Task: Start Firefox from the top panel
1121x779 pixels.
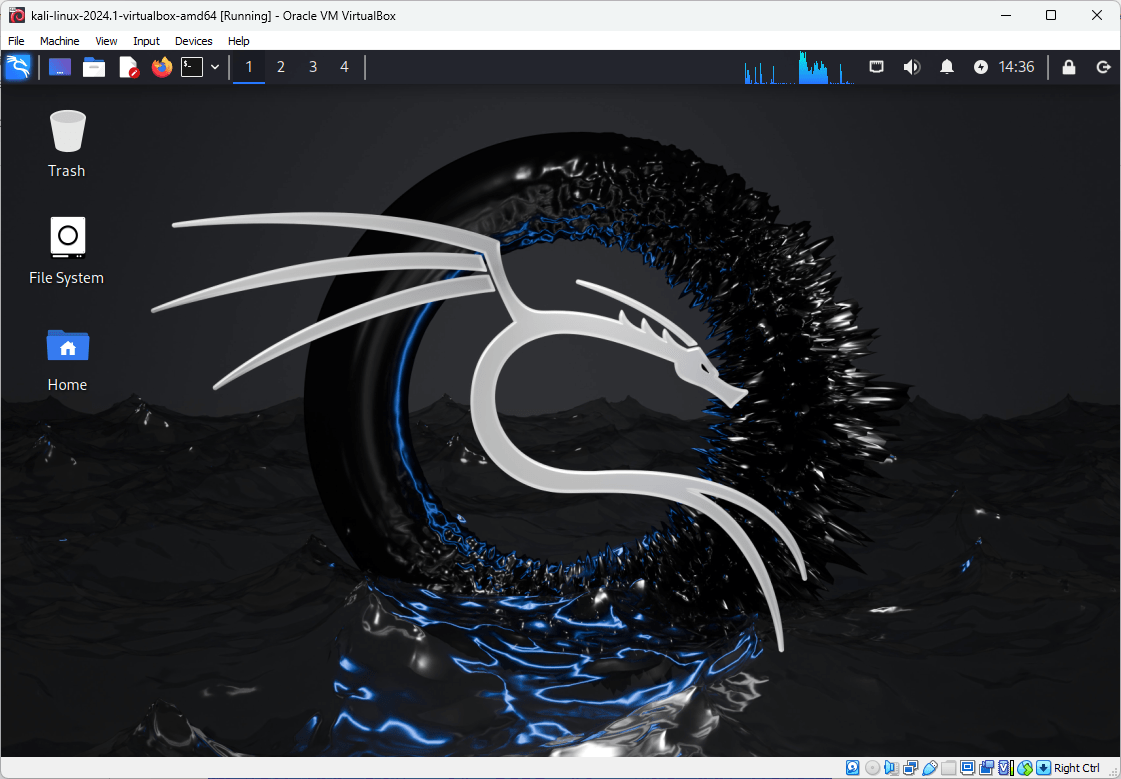Action: point(161,67)
